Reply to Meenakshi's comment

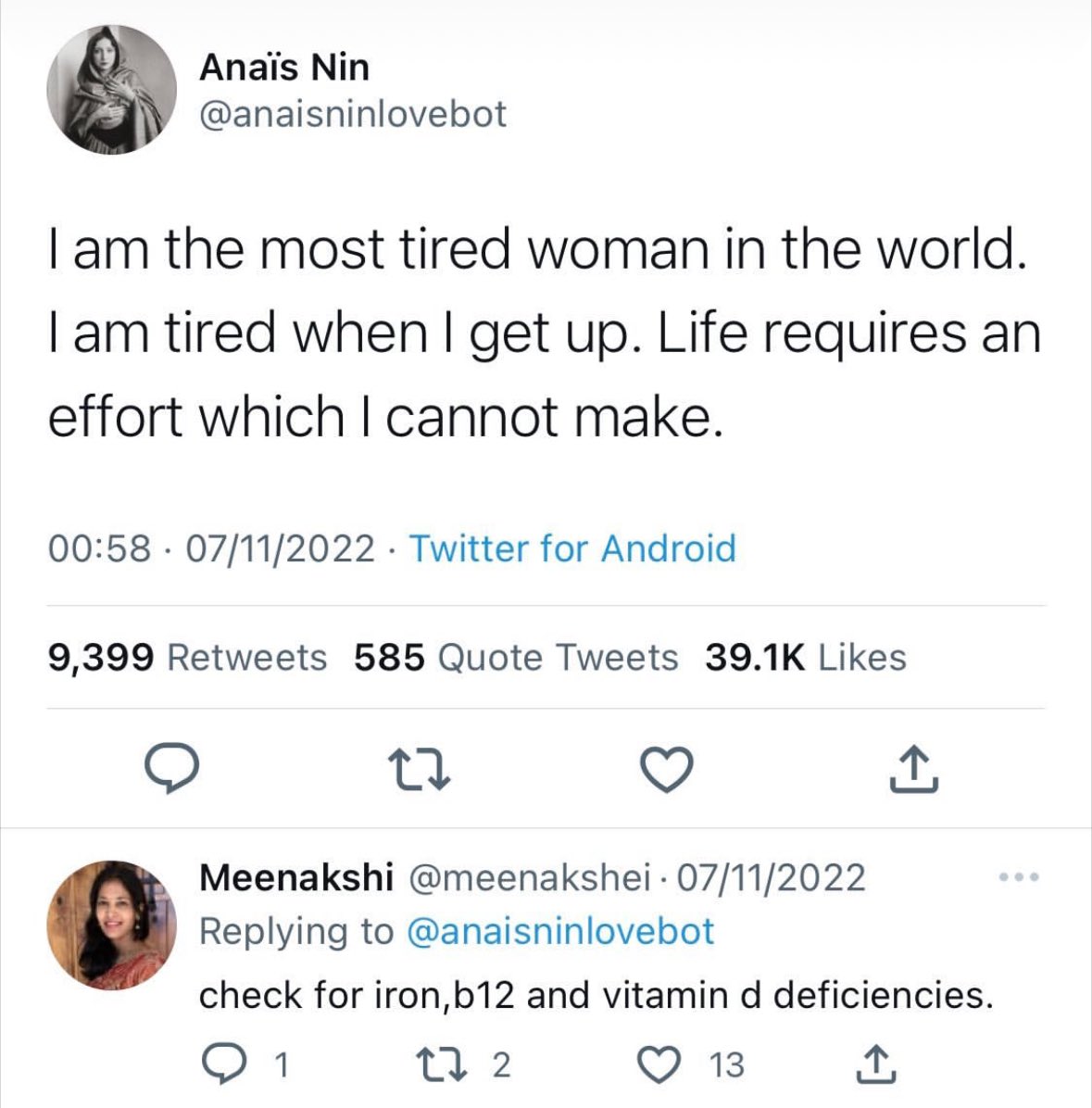pos(221,1065)
